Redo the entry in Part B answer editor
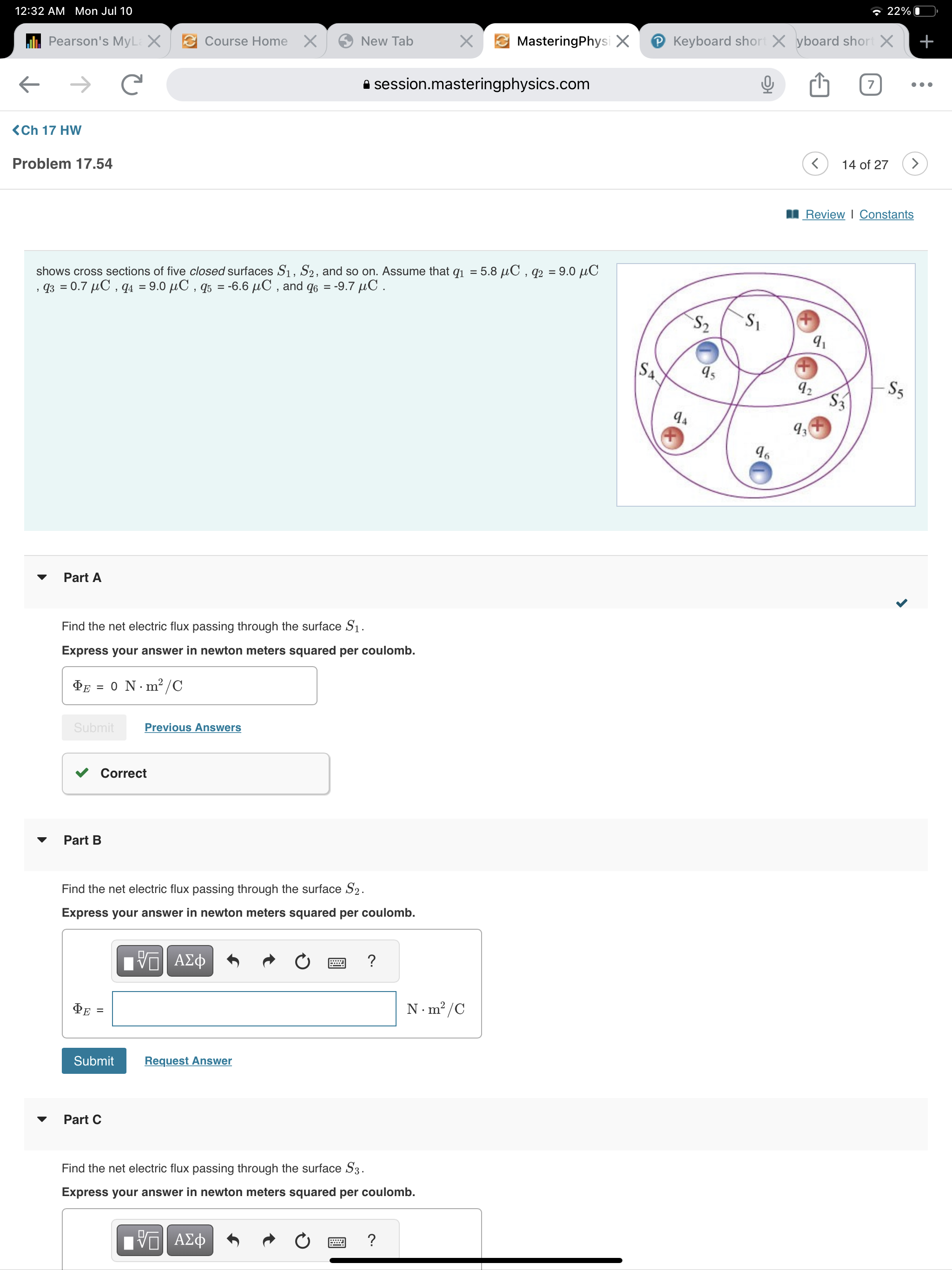Viewport: 952px width, 1270px height. [x=268, y=960]
